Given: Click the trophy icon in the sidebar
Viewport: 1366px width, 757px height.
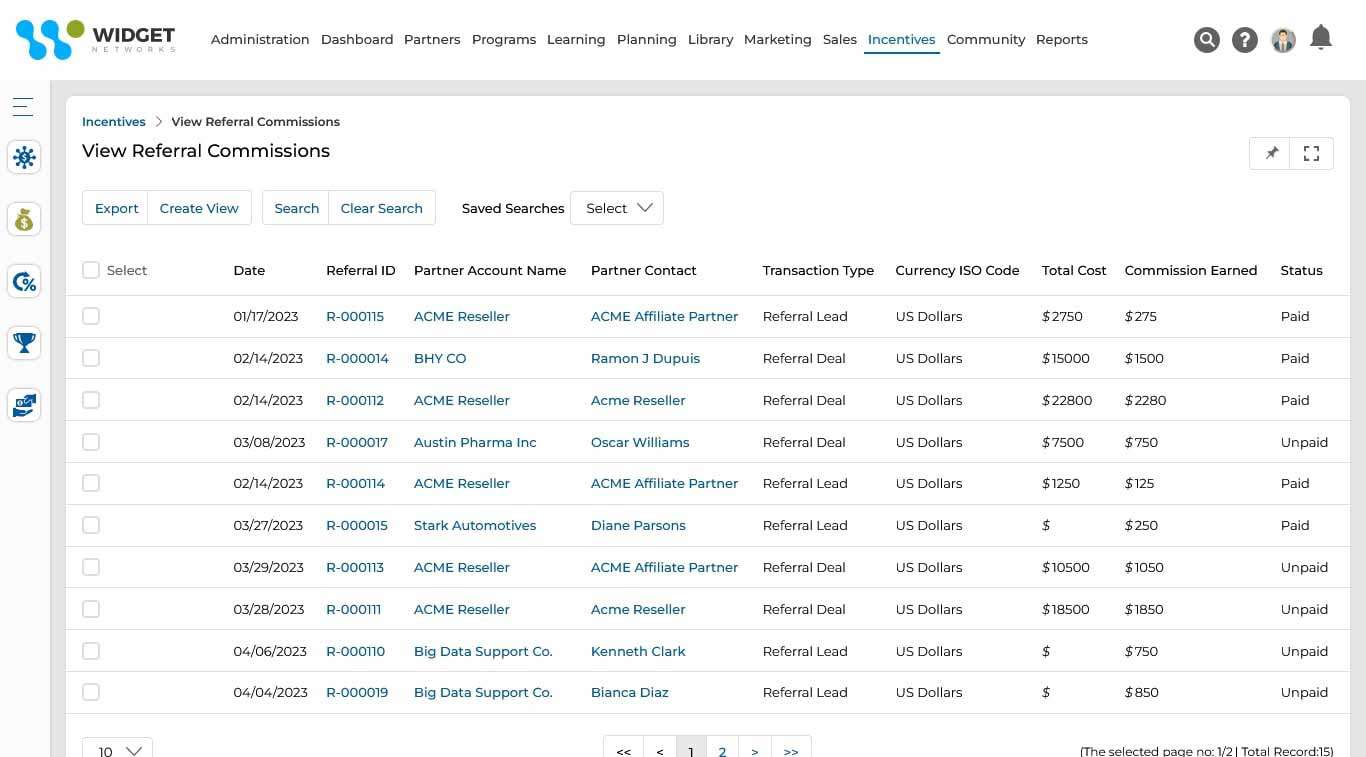Looking at the screenshot, I should (x=23, y=343).
